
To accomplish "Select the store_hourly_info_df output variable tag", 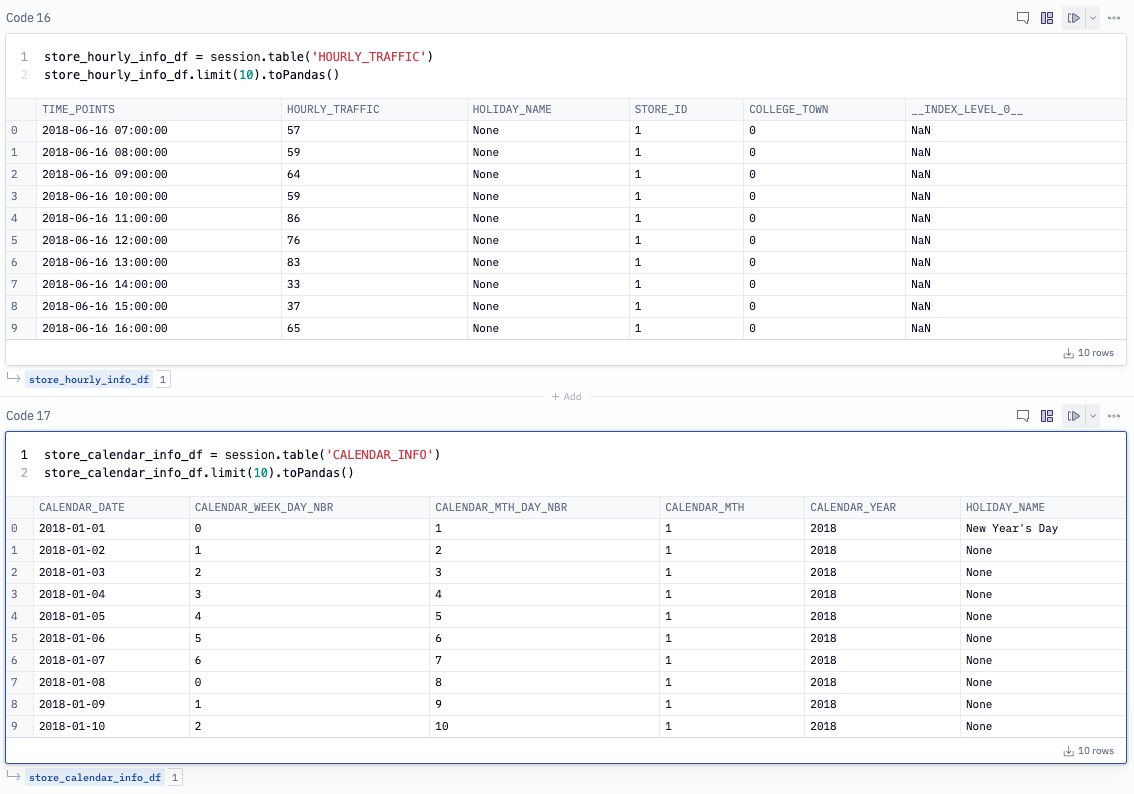I will [89, 380].
